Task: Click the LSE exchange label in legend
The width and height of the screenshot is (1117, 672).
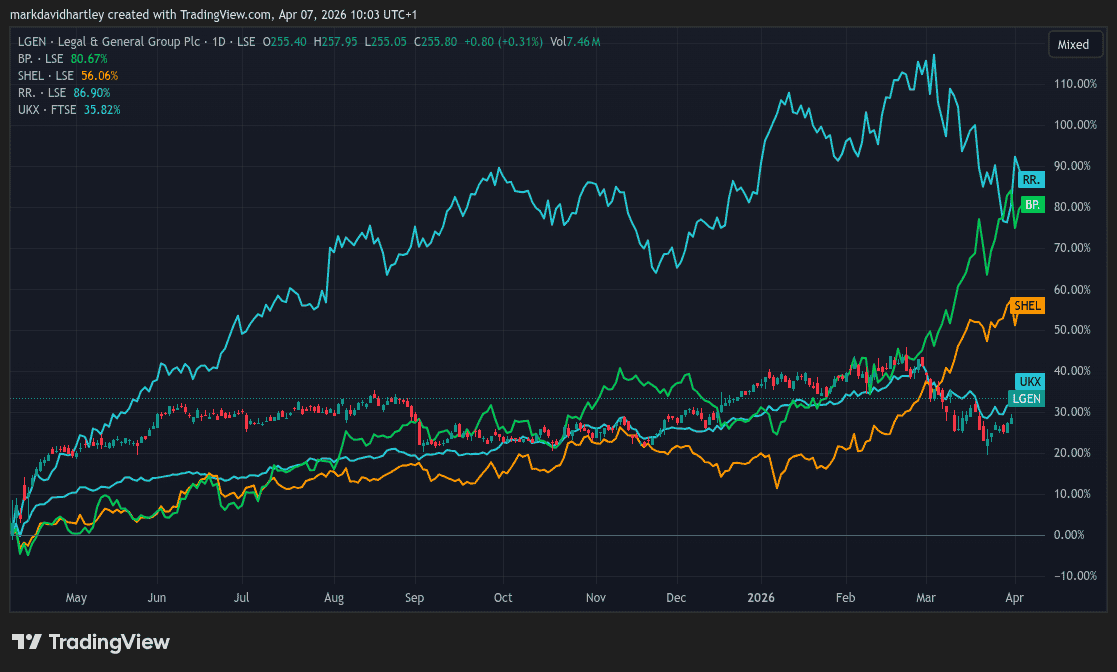Action: click(246, 42)
